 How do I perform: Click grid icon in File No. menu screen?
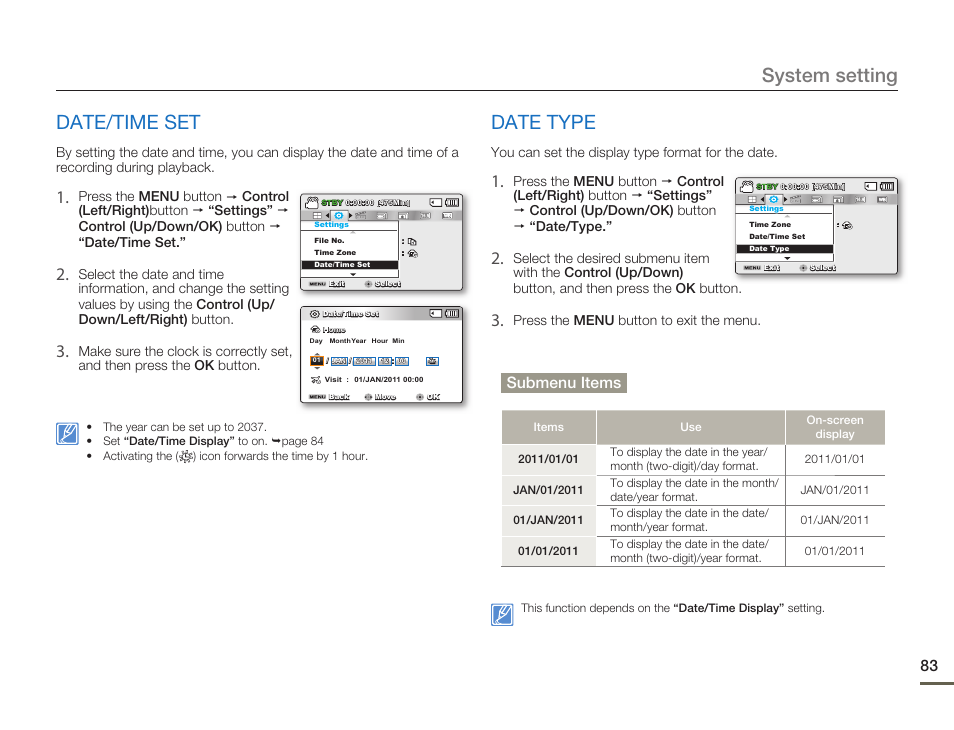[318, 216]
